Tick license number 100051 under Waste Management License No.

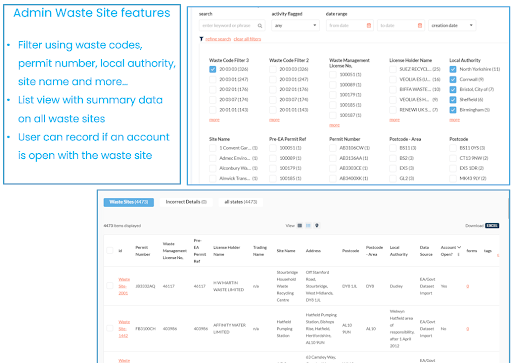[333, 75]
